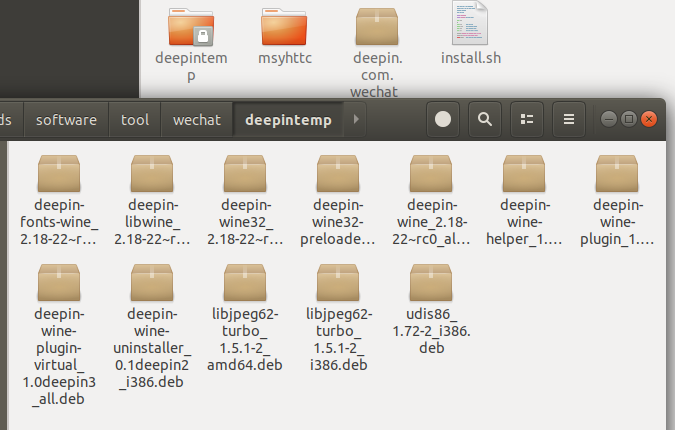Close the deepintemp window
Screen dimensions: 675x430
click(649, 119)
